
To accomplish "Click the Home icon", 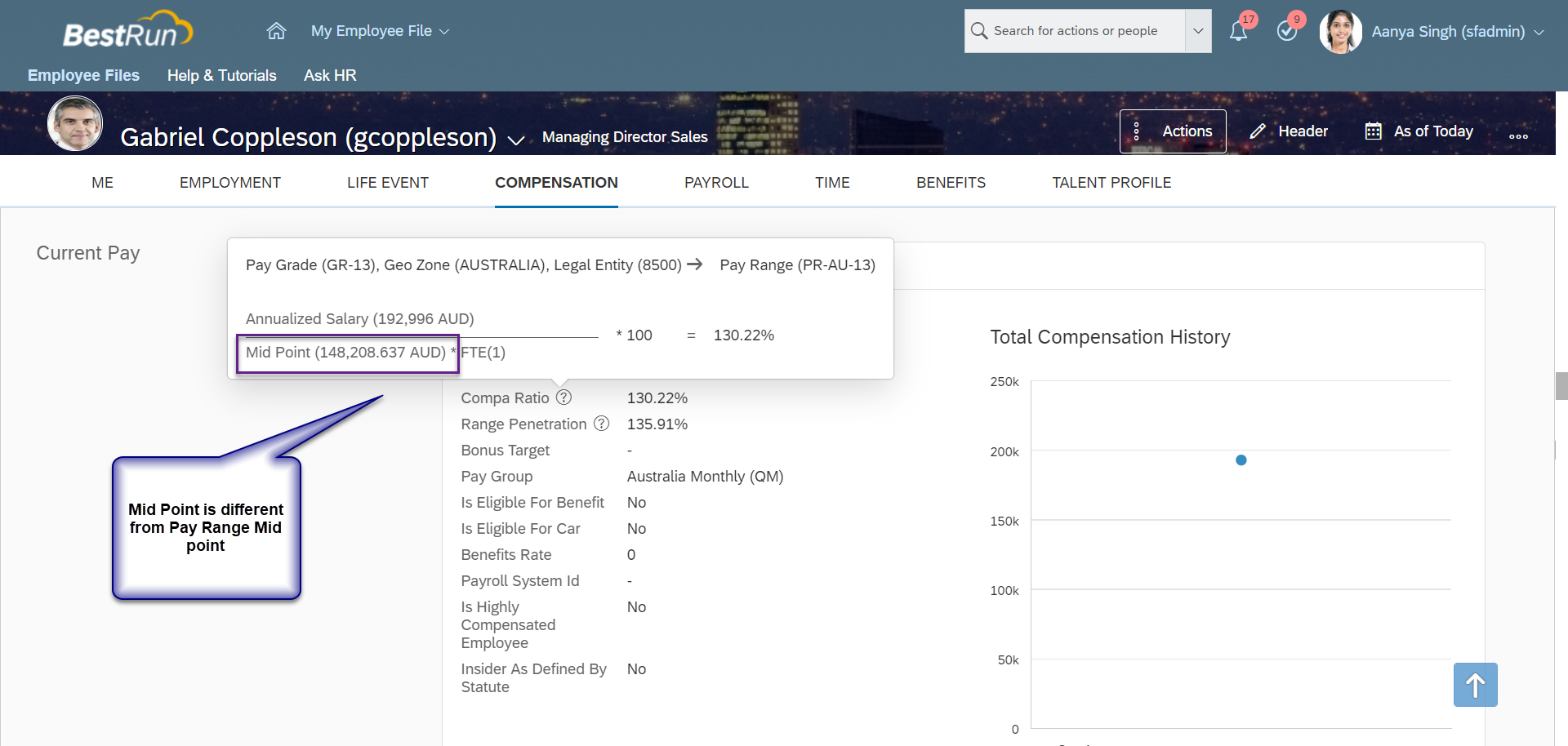I will [277, 31].
